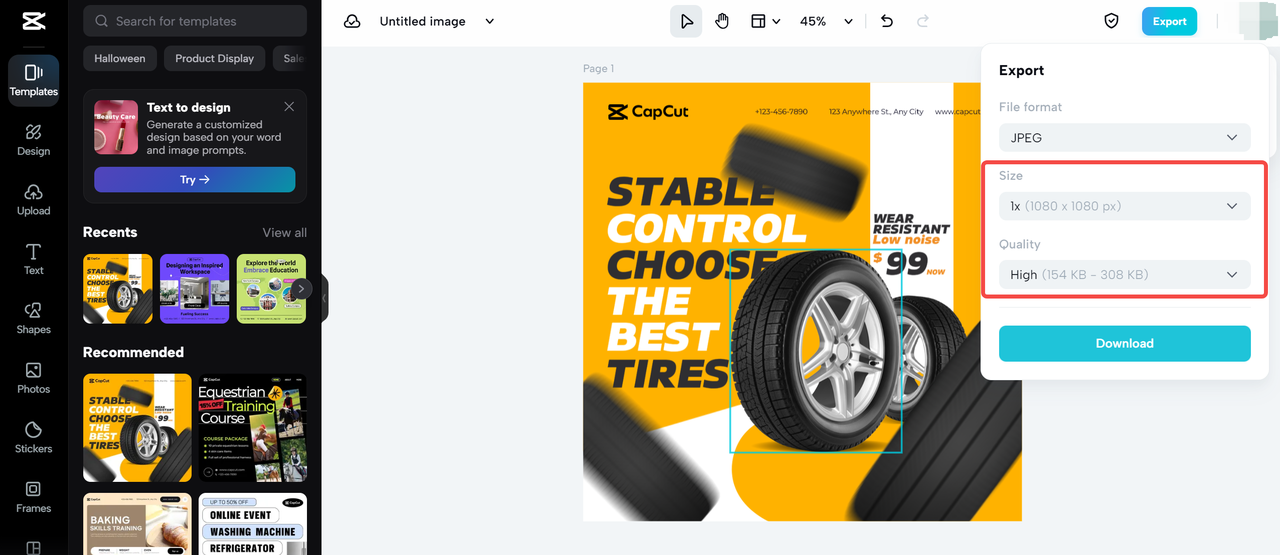Screen dimensions: 1280x555
Task: Click the Export button in toolbar
Action: coord(1169,21)
